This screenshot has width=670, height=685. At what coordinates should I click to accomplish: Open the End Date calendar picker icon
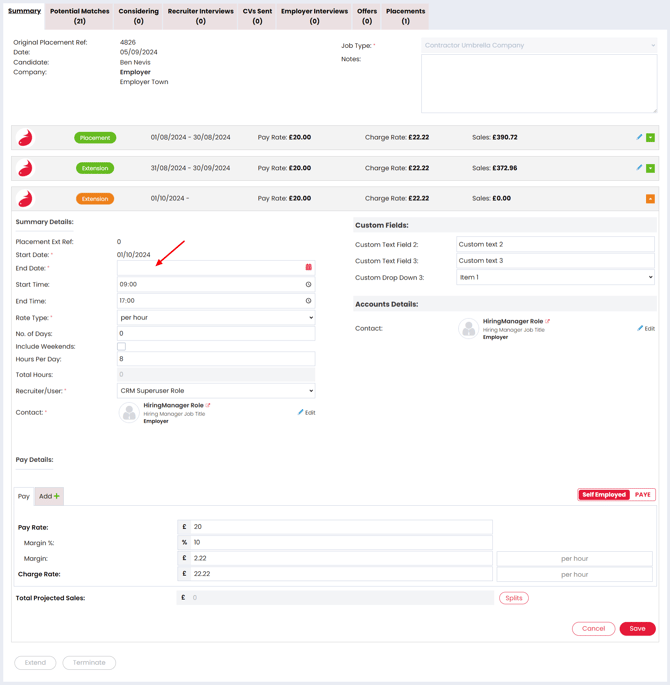pyautogui.click(x=308, y=267)
